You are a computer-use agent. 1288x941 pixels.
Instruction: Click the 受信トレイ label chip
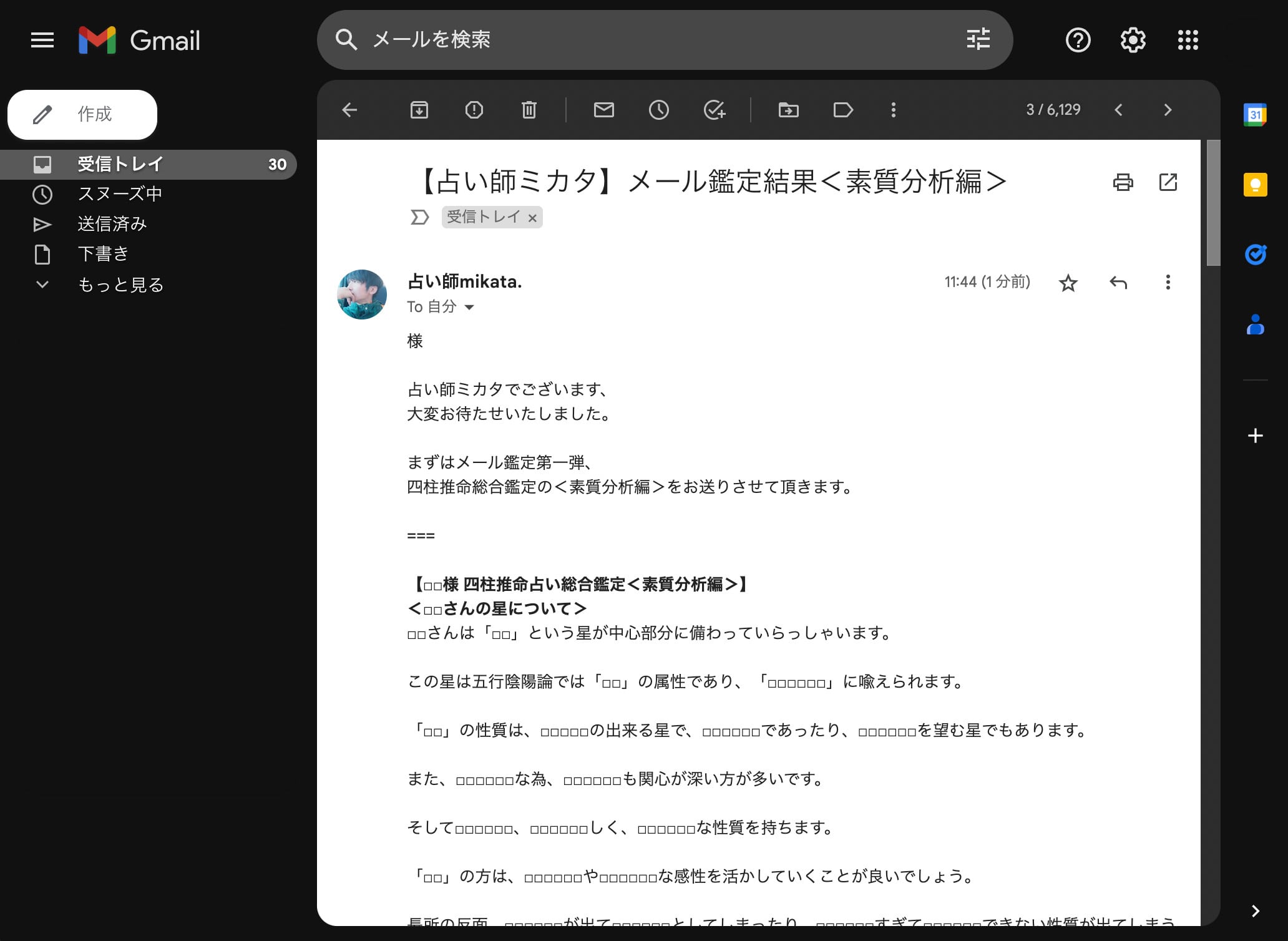[x=484, y=217]
